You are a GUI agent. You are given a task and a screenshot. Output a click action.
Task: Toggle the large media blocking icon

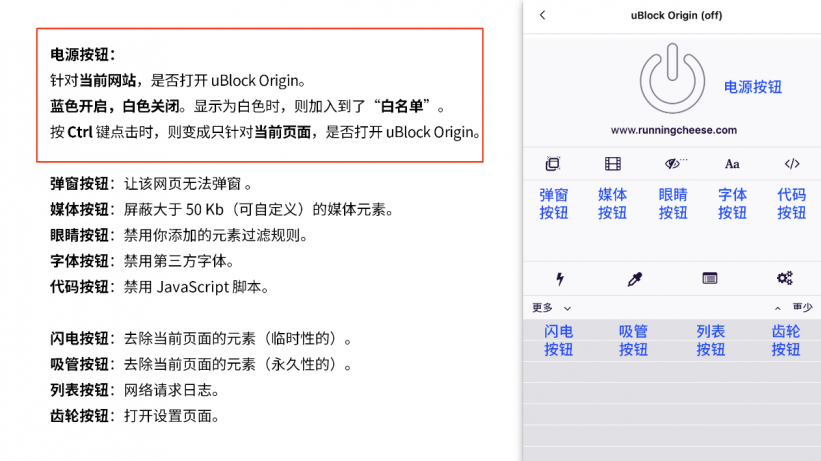(x=613, y=164)
